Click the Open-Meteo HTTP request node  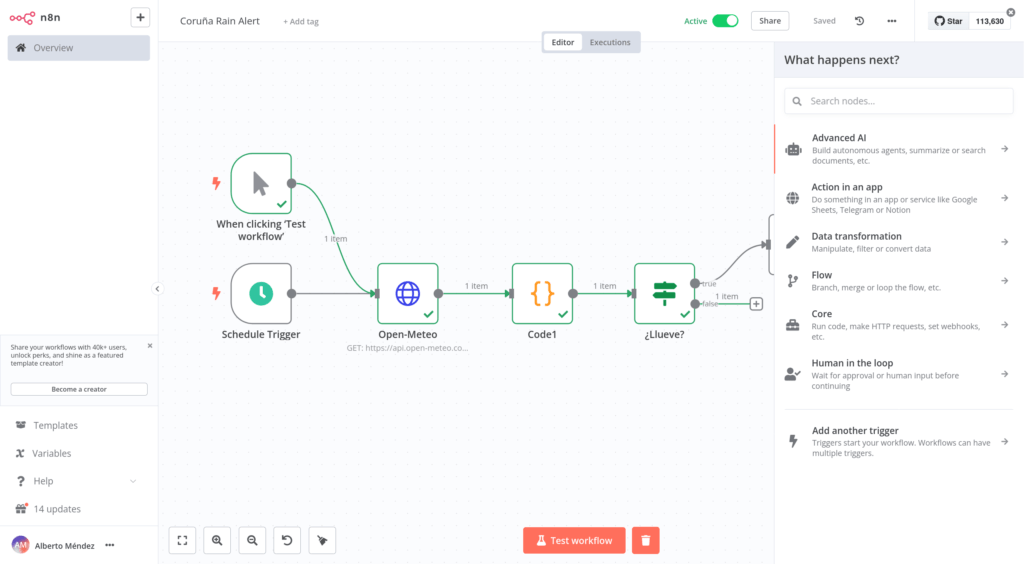tap(408, 293)
